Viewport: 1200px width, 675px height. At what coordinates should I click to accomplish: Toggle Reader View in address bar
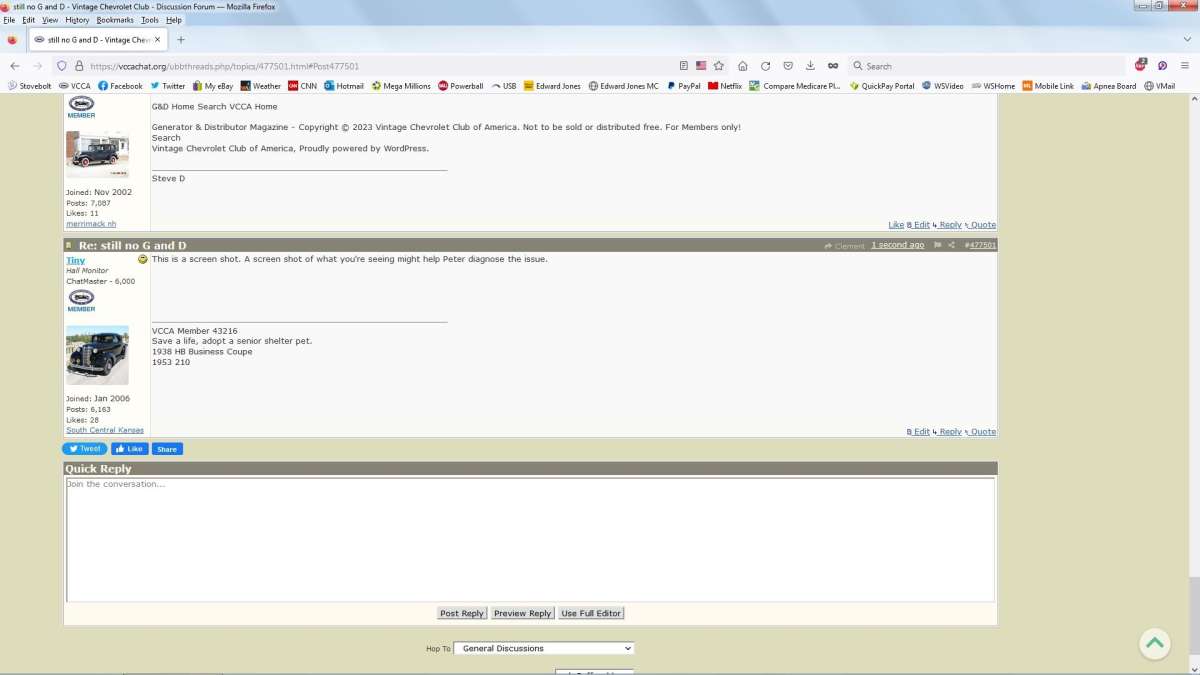[x=684, y=66]
